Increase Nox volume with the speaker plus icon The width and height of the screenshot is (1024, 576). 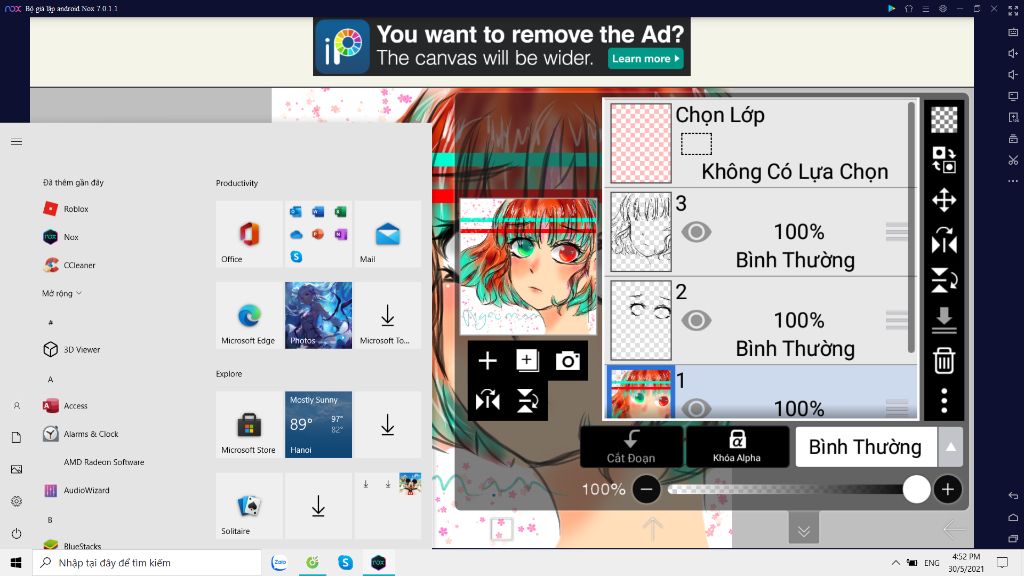point(1013,54)
